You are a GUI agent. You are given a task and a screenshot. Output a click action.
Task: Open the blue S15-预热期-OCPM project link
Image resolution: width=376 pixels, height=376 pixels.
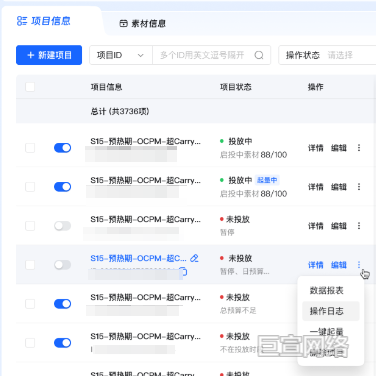click(138, 258)
